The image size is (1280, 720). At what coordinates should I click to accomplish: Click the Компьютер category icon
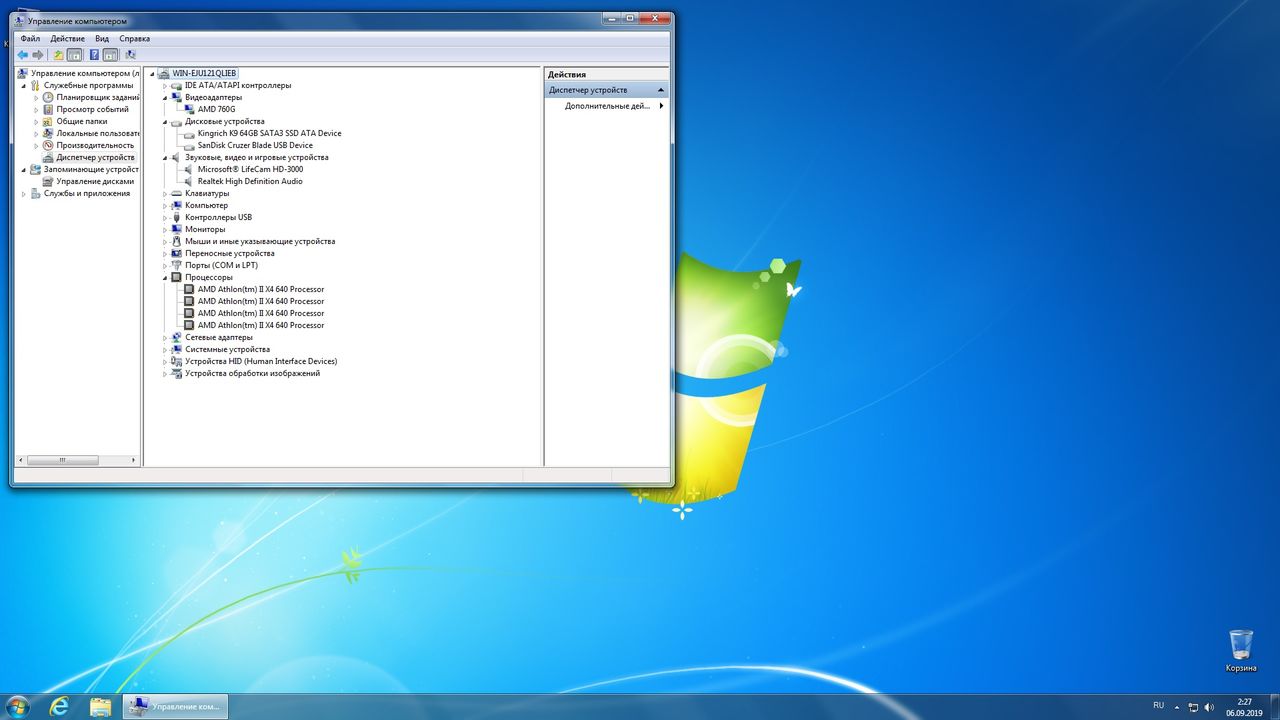[177, 205]
